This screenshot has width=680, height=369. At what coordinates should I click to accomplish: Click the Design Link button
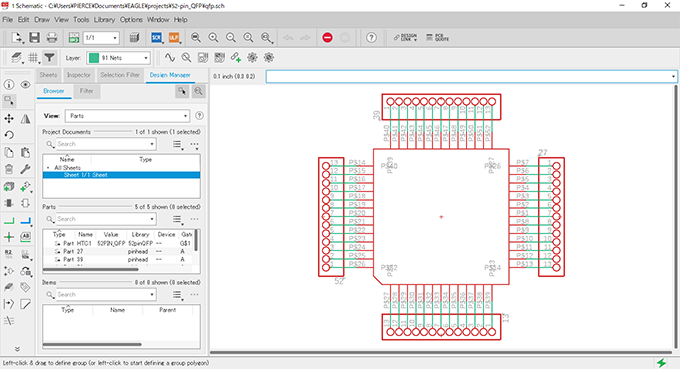click(x=405, y=38)
